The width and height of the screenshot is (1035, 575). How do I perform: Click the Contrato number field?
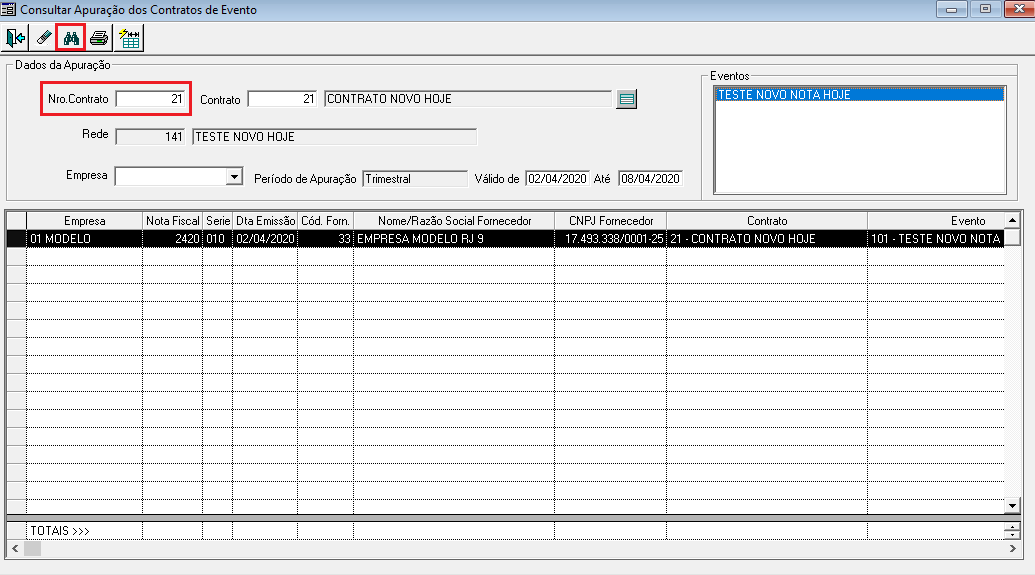click(283, 99)
